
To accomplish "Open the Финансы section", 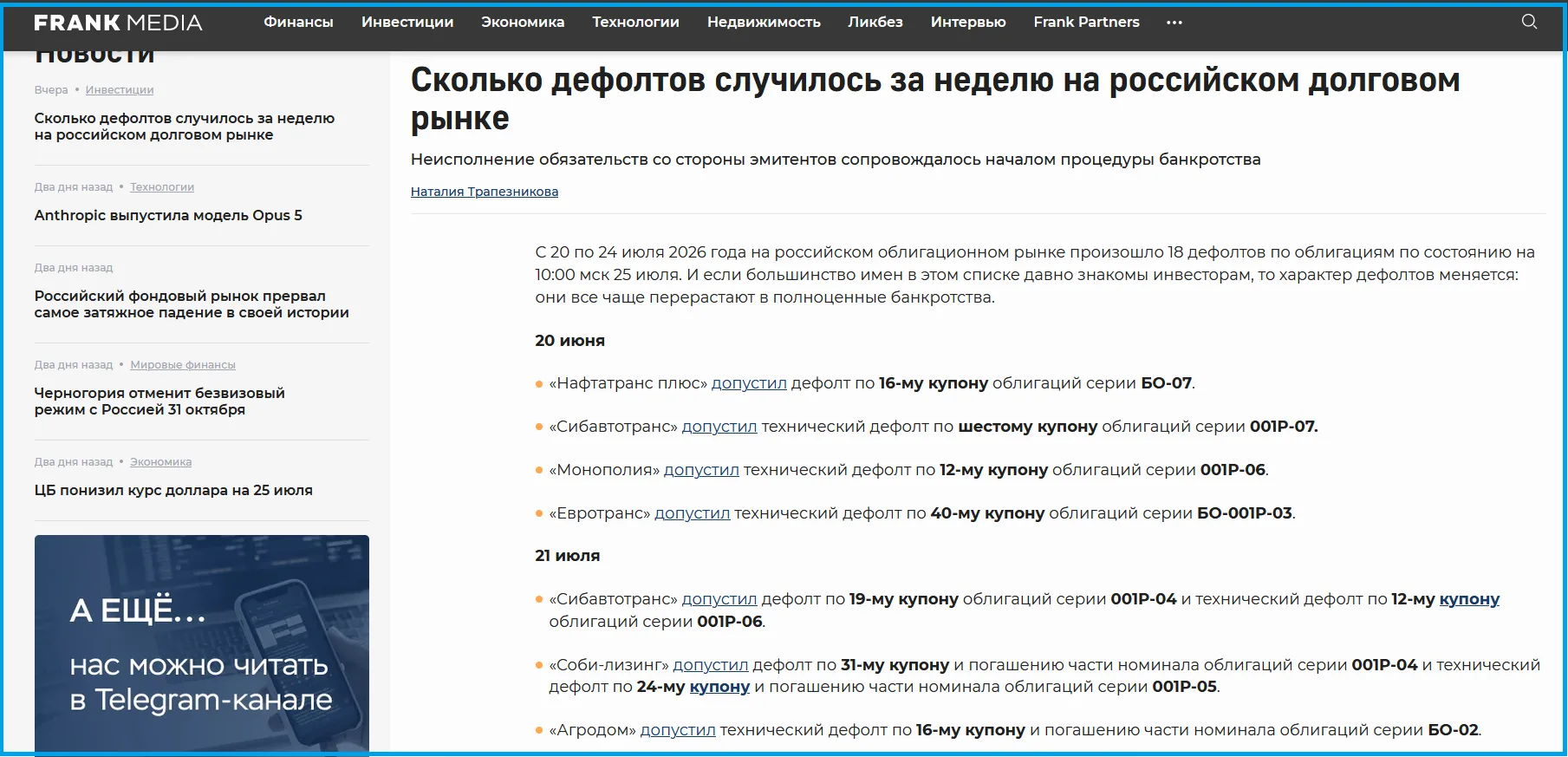I will pyautogui.click(x=298, y=23).
